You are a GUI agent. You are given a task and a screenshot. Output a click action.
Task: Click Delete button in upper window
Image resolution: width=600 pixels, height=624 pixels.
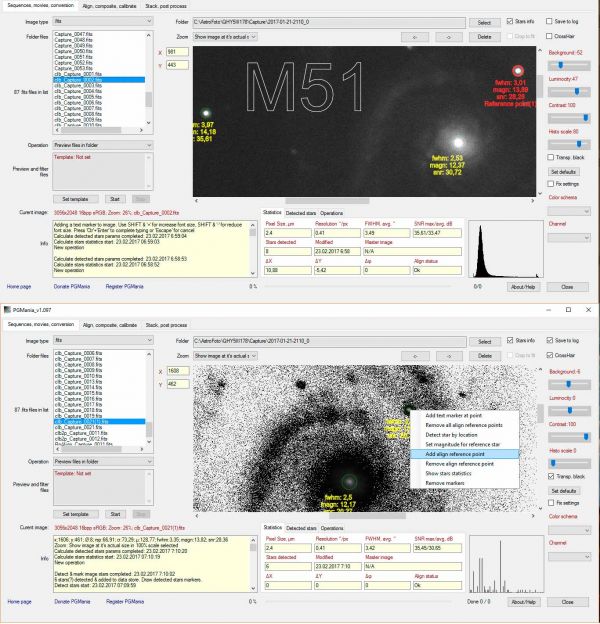pos(484,37)
